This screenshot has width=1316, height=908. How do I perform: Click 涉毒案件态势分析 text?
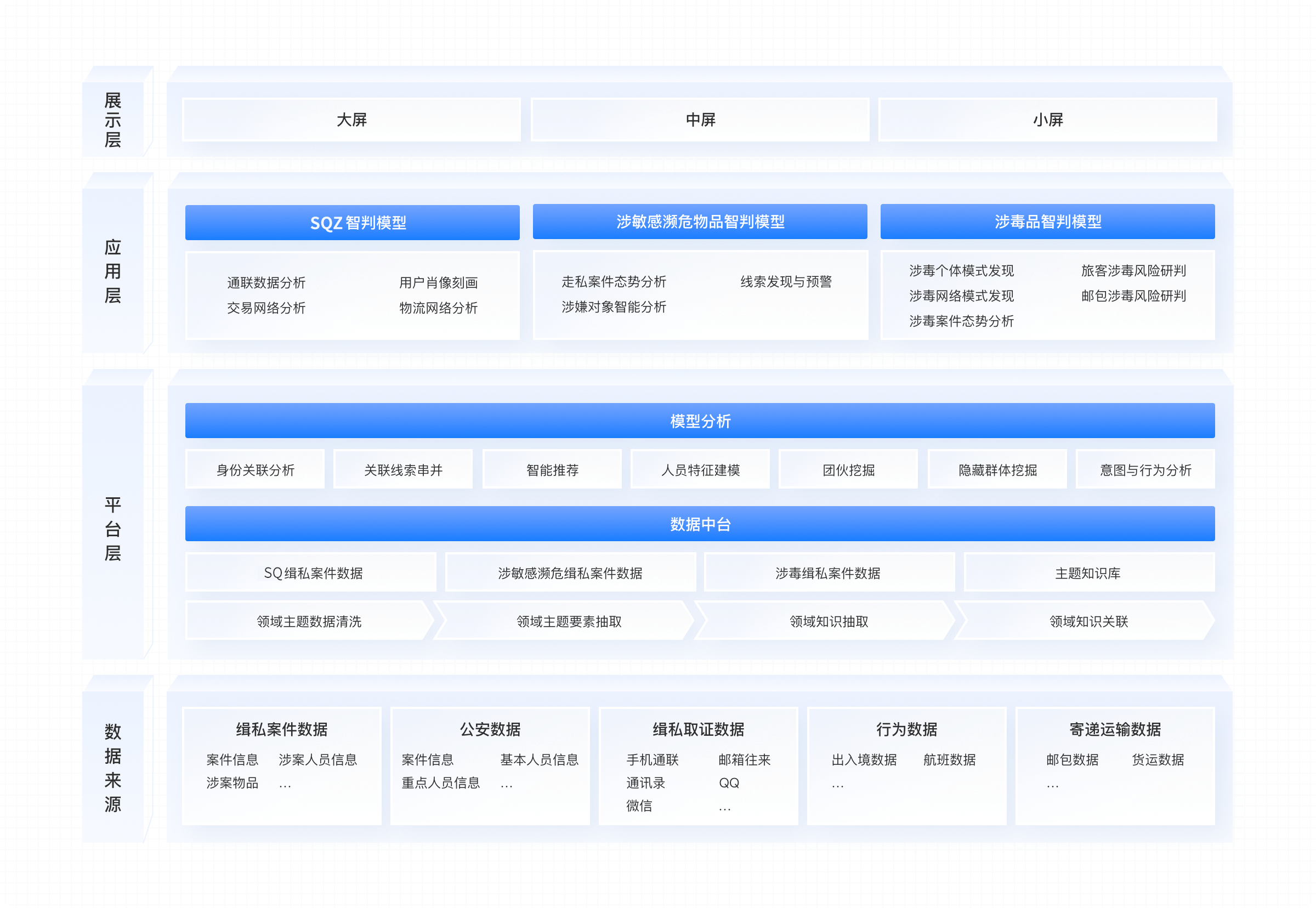[961, 321]
